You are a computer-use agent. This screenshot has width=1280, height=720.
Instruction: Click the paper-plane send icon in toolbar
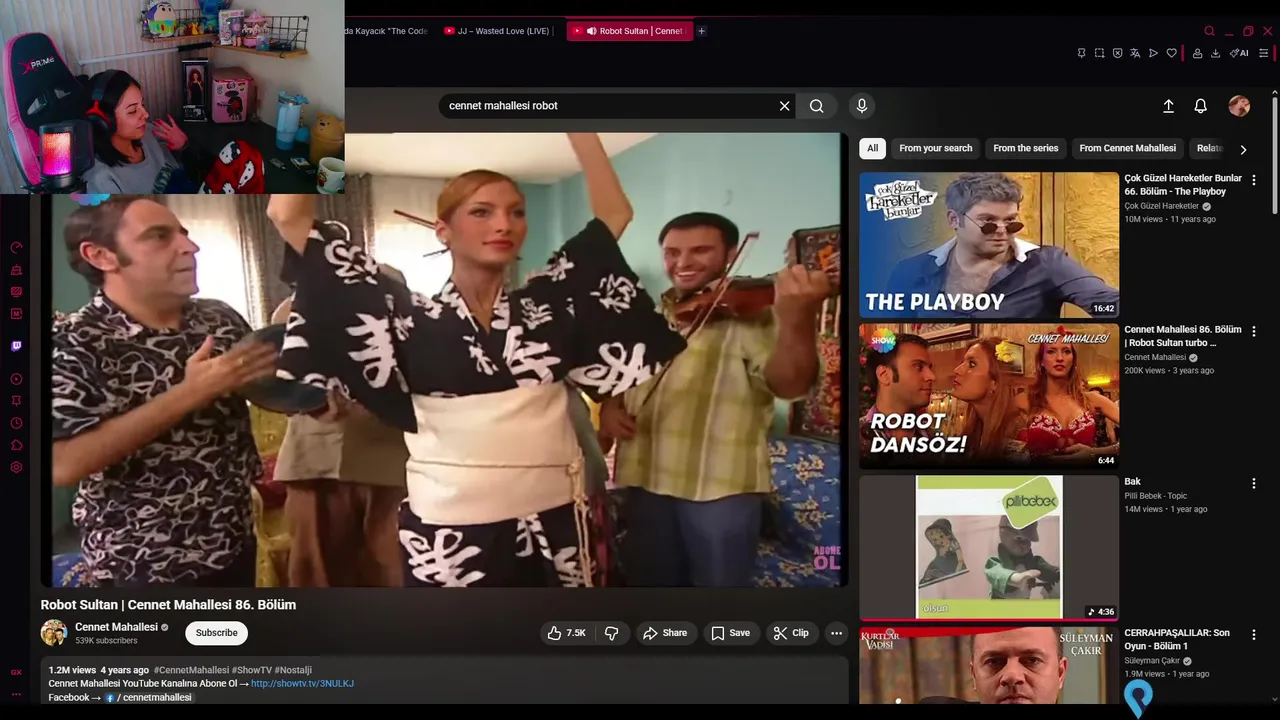coord(1153,53)
